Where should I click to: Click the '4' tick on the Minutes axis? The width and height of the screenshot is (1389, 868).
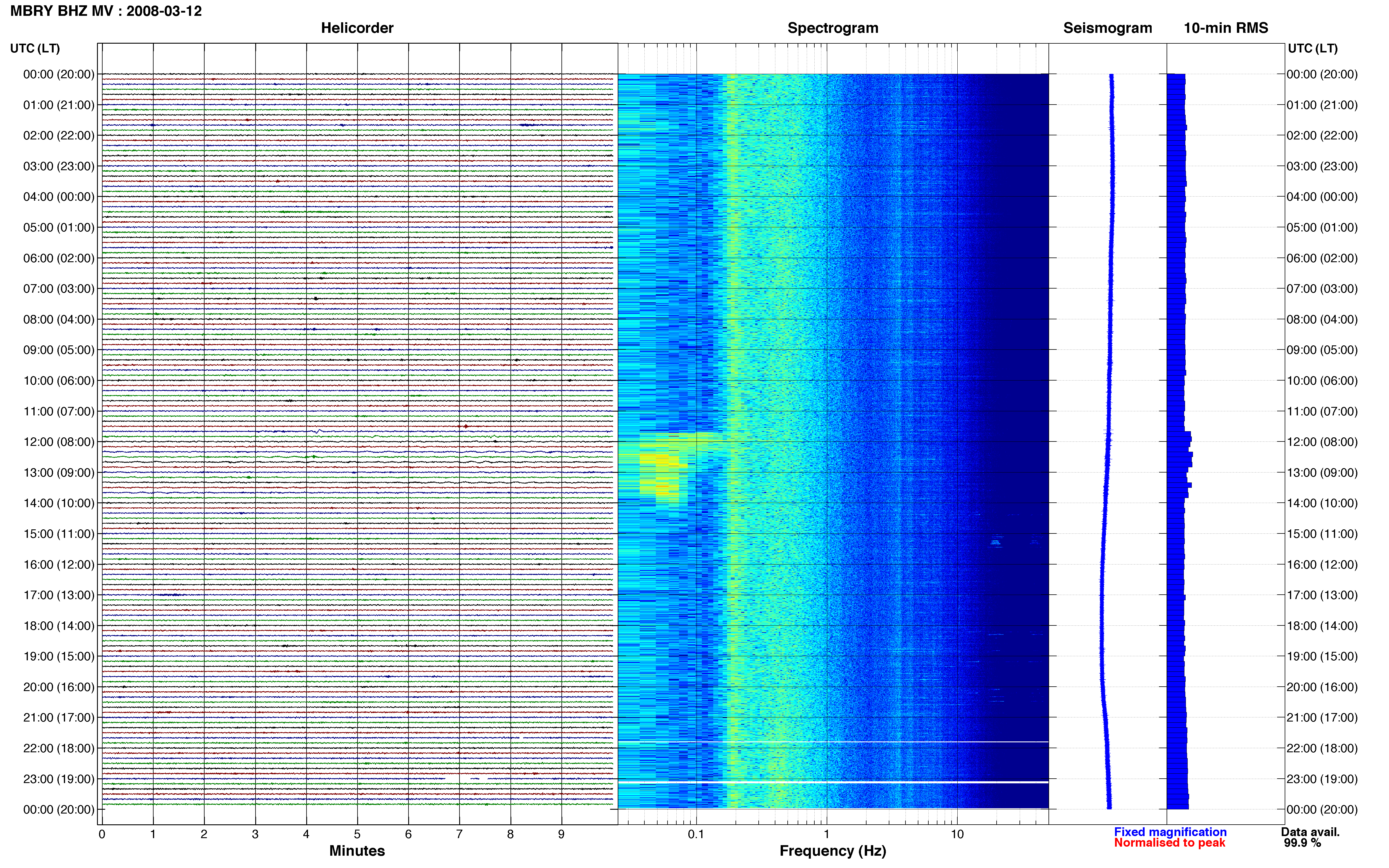tap(306, 834)
